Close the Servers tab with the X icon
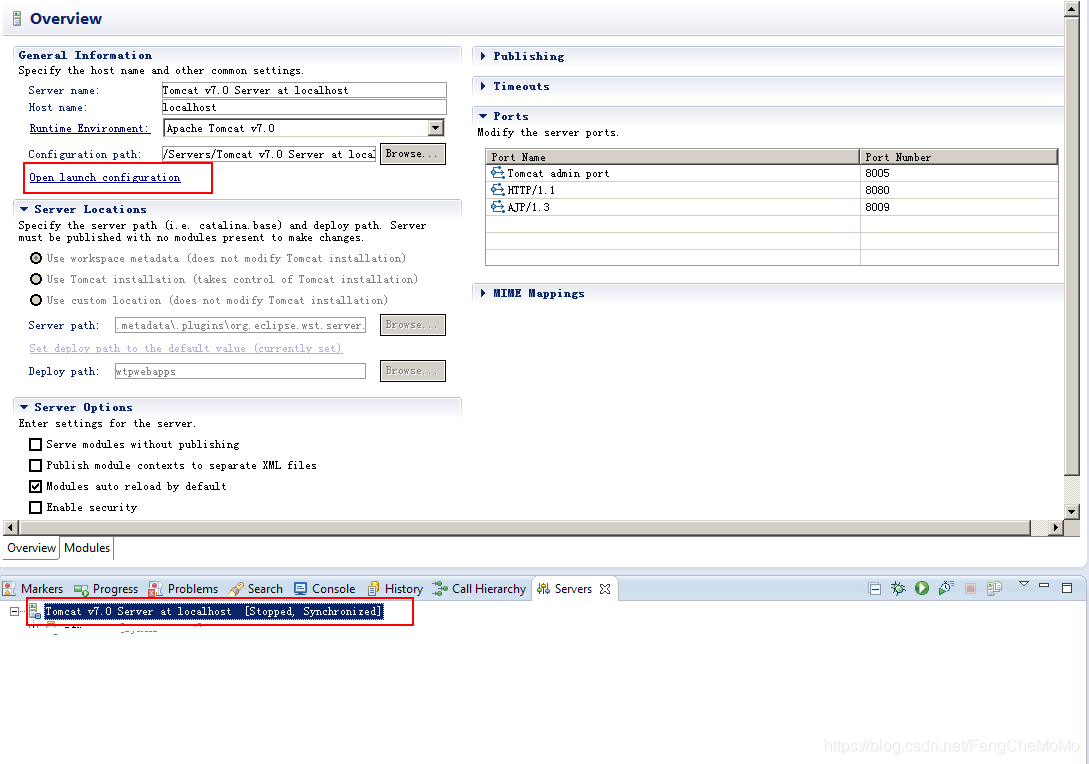Screen dimensions: 1089x764 click(605, 589)
